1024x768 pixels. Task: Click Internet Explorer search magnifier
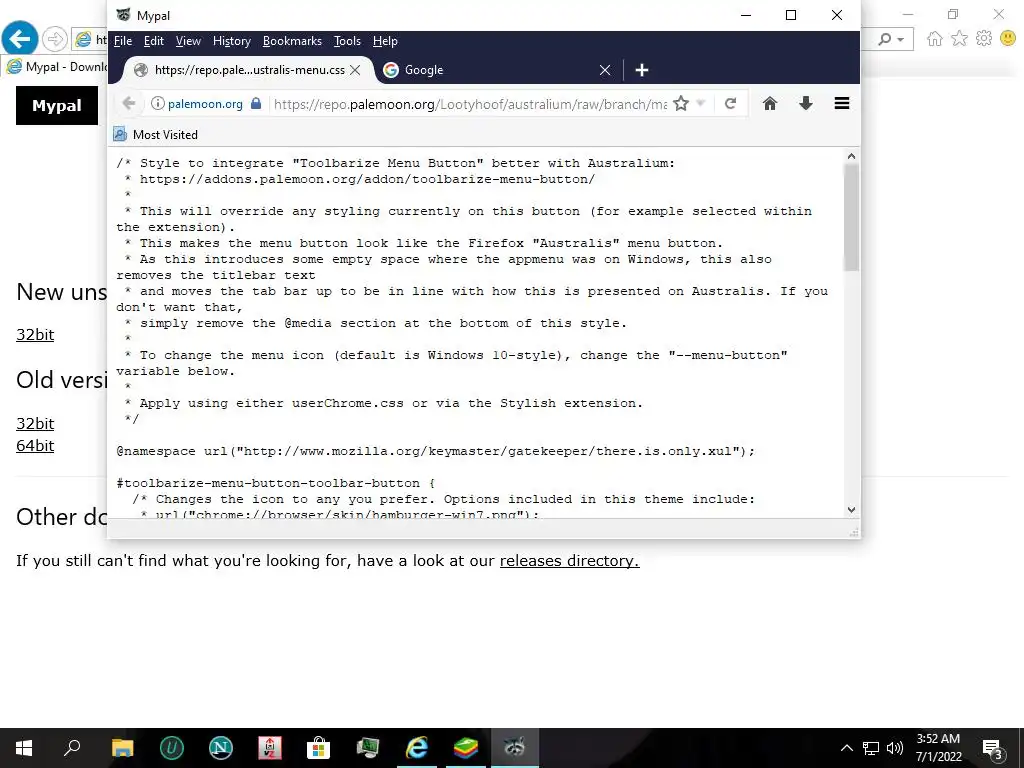884,39
